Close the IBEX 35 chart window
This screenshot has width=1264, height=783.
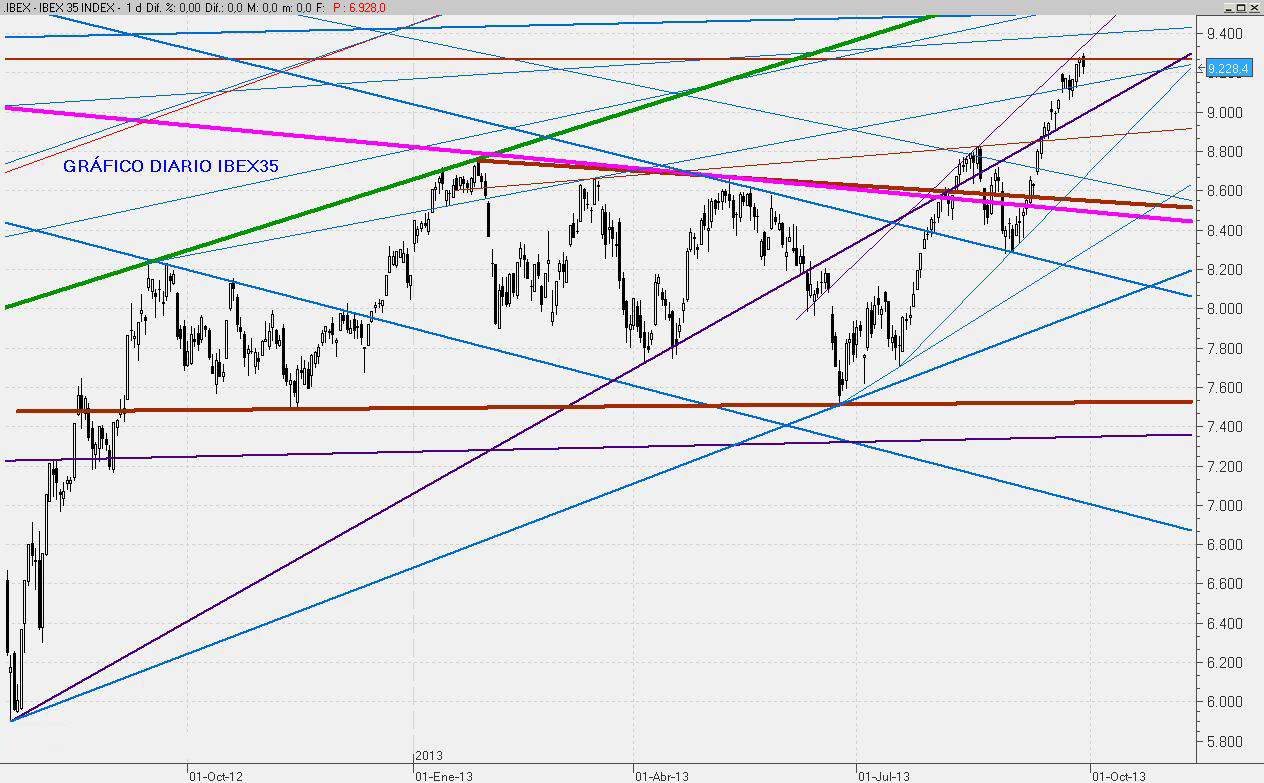[x=1255, y=7]
